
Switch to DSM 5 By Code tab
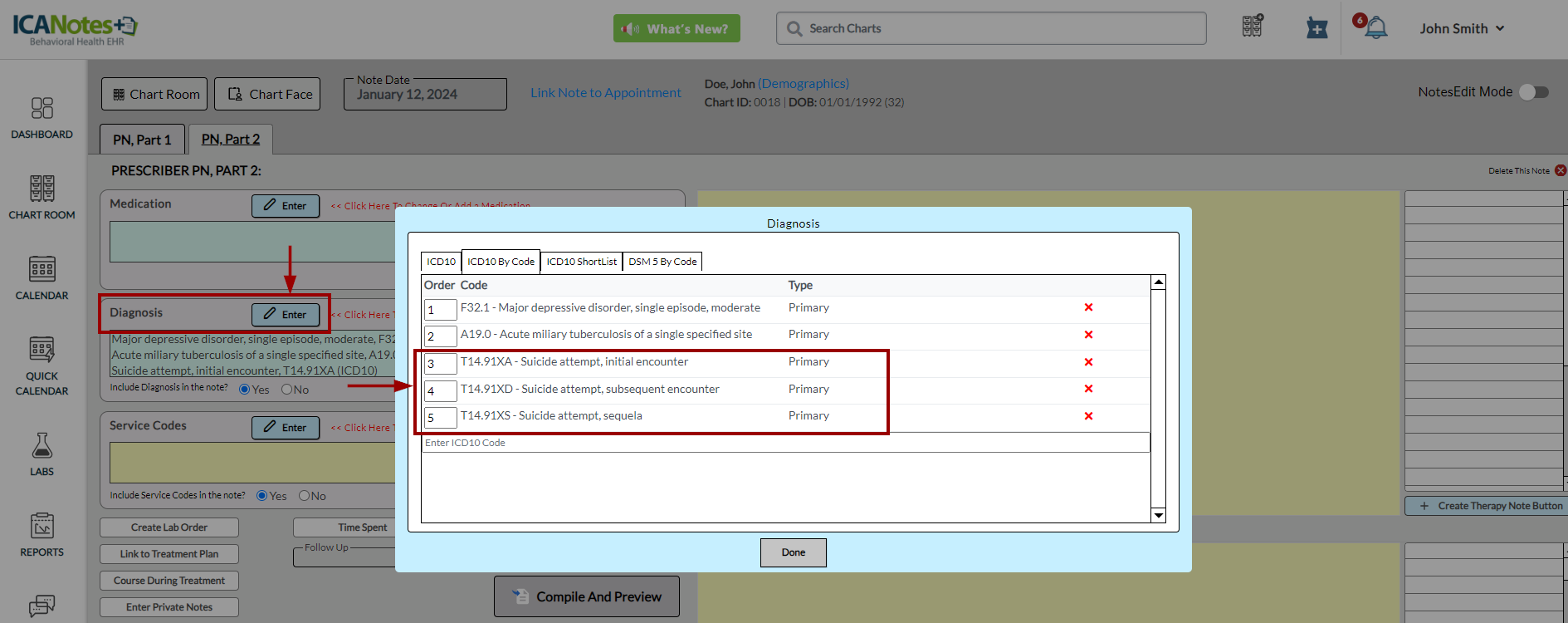662,262
